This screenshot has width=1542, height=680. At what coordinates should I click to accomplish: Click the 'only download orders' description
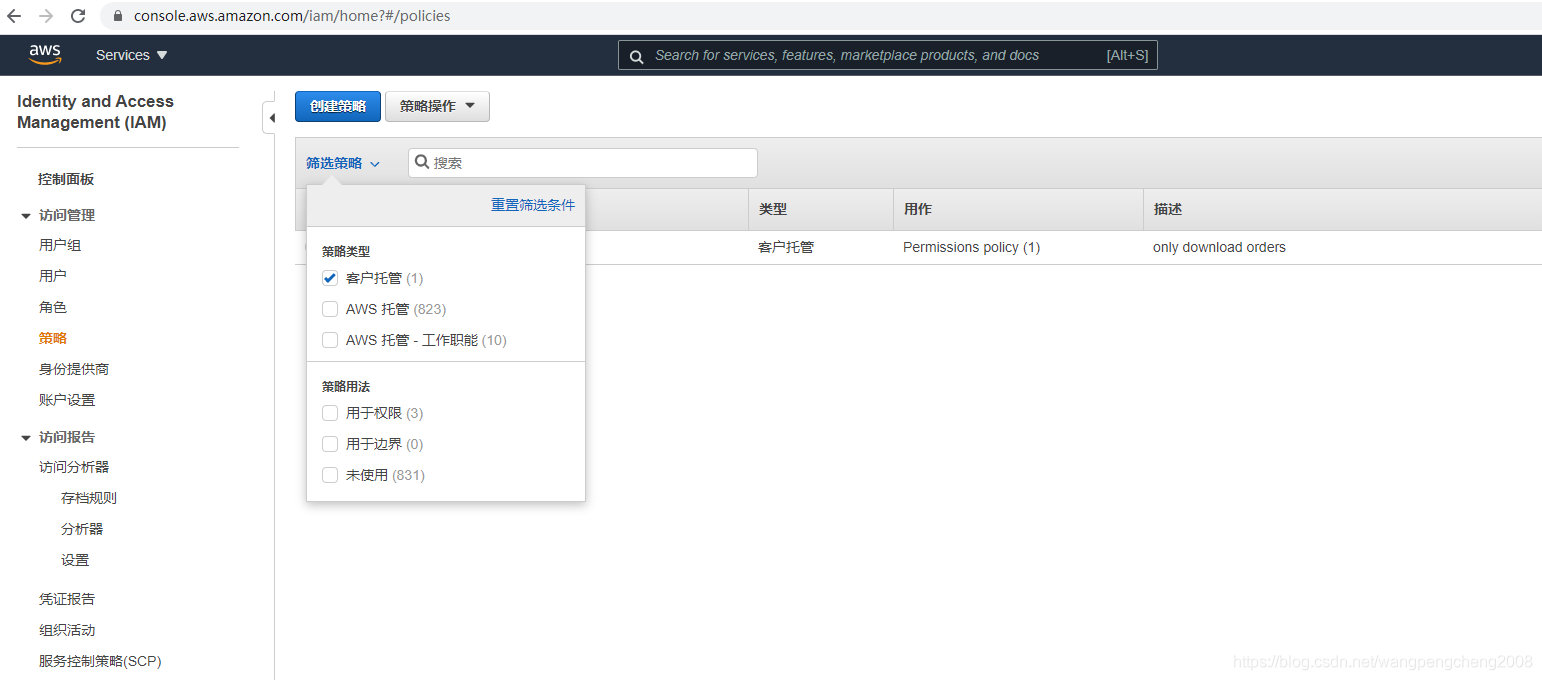point(1219,247)
